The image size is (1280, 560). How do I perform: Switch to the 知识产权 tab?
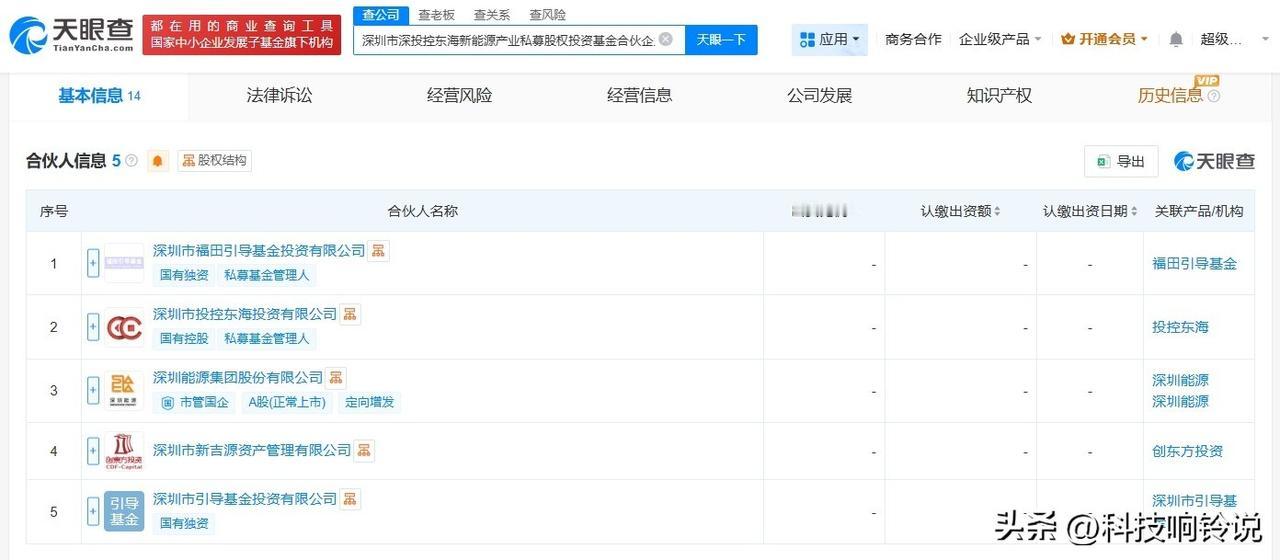pos(999,96)
